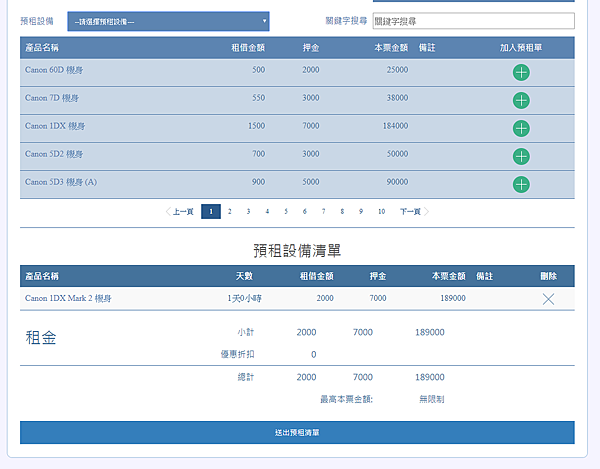Jump to pagination page 8

pos(342,212)
